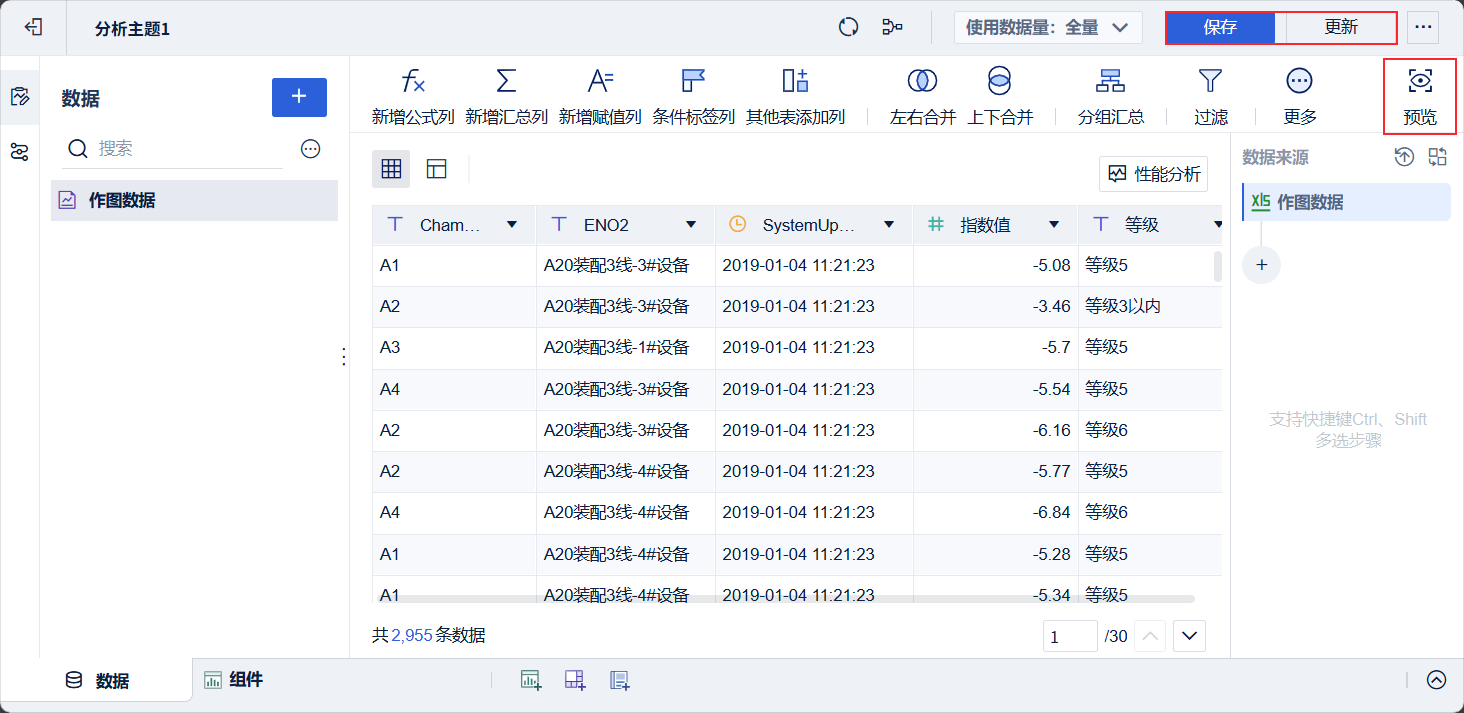Click the cell reading 等级3以内
Image resolution: width=1464 pixels, height=713 pixels.
coord(1150,307)
